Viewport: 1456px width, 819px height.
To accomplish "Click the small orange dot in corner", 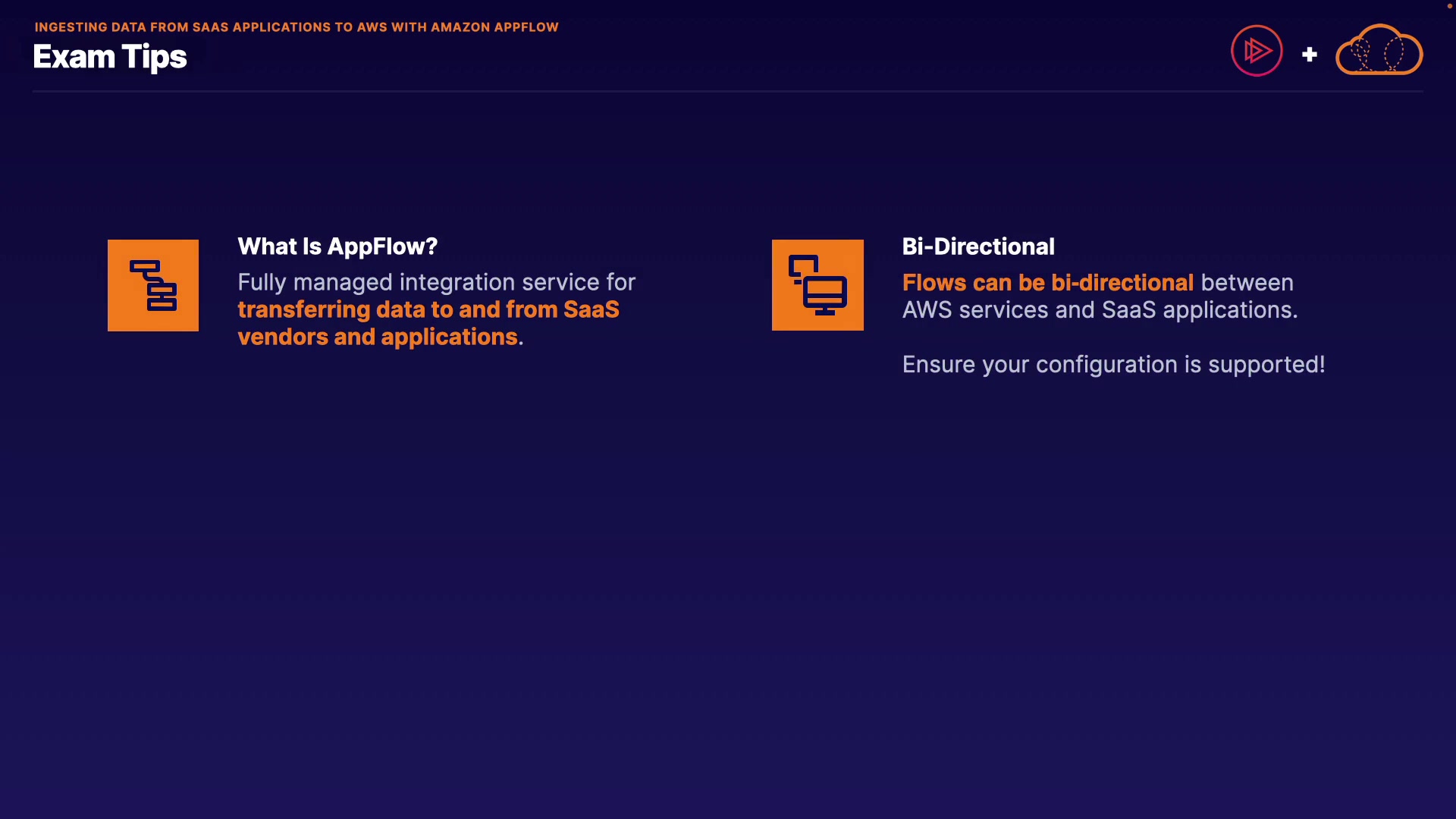I will click(1449, 5).
